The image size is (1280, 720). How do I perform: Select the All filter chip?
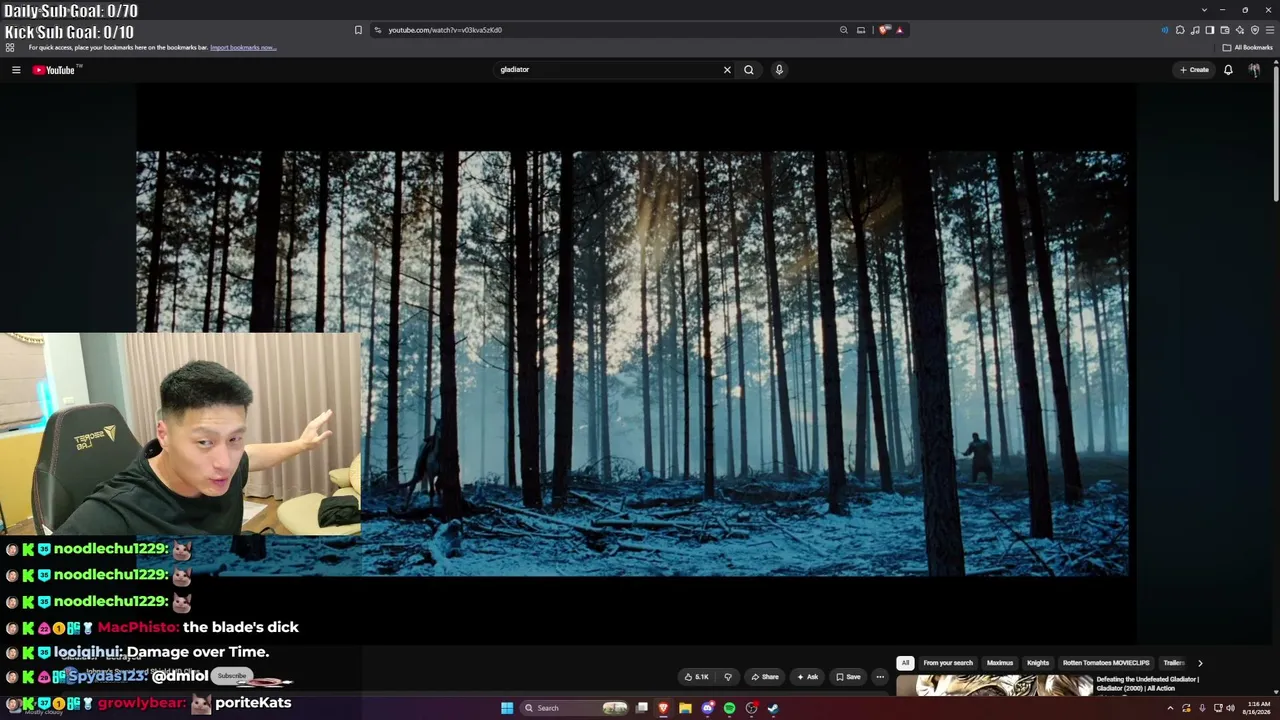click(x=905, y=663)
